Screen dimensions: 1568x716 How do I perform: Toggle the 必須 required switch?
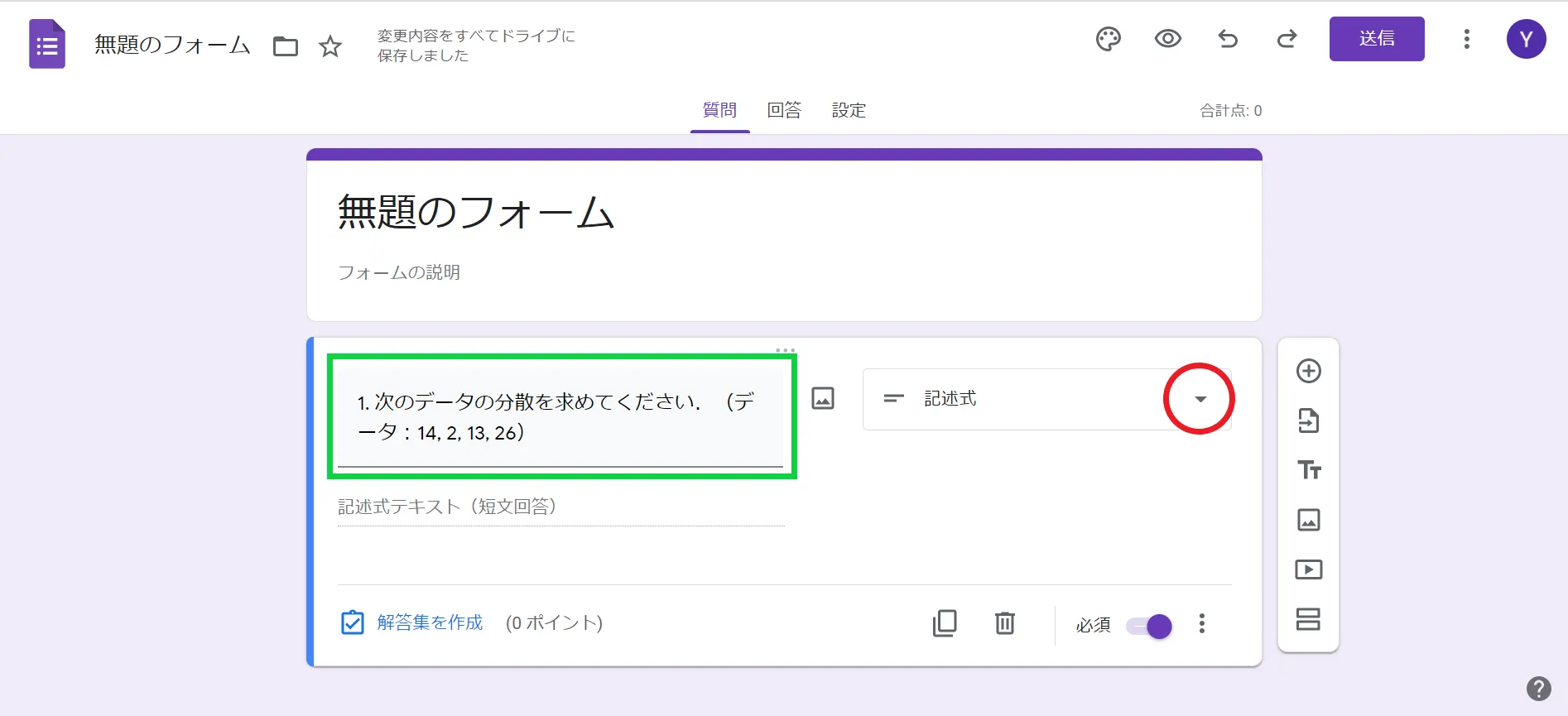point(1149,626)
